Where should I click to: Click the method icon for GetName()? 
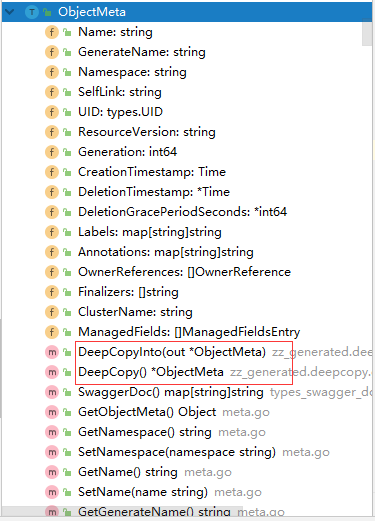(x=52, y=472)
